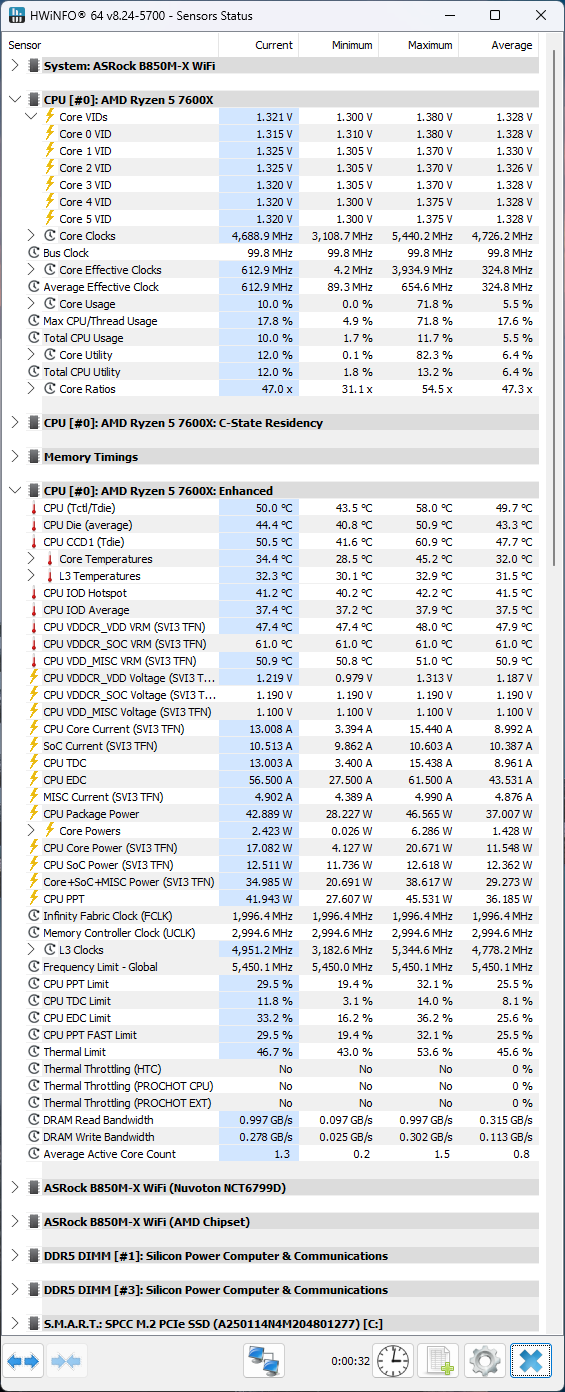565x1392 pixels.
Task: Expand the DDR5 DIMM [#1] group
Action: pos(14,1256)
